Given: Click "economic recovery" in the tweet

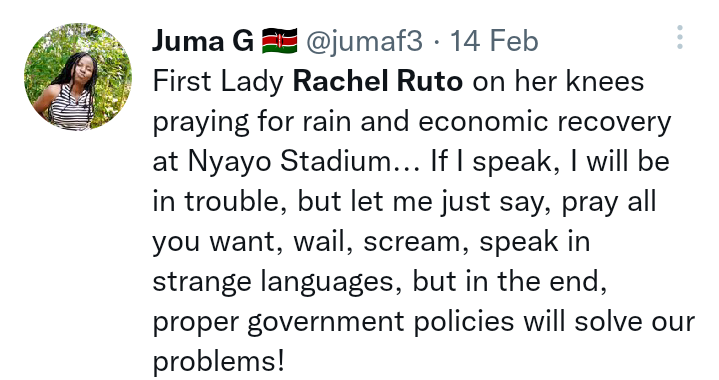Looking at the screenshot, I should pyautogui.click(x=545, y=122).
